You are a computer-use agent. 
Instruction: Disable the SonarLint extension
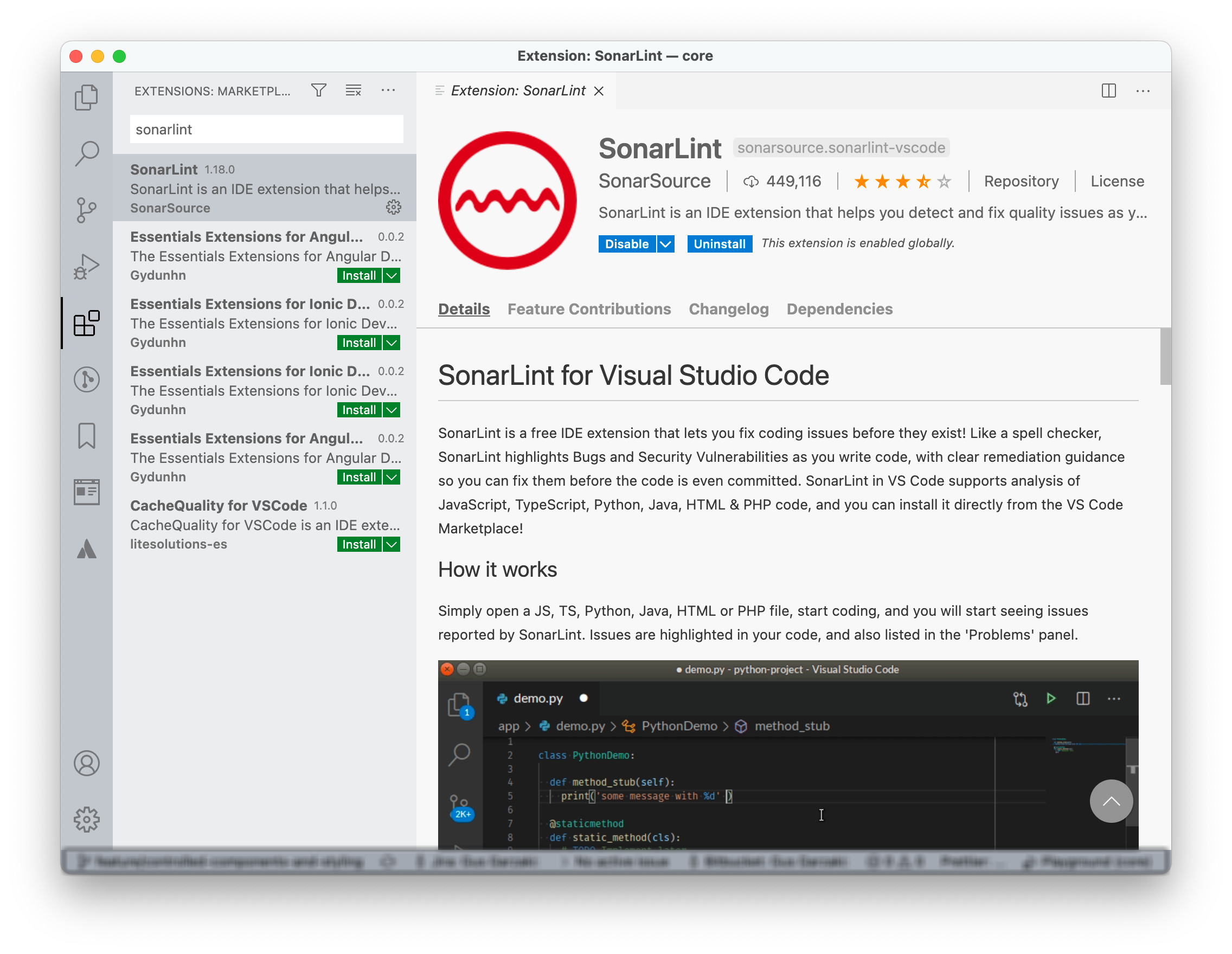pyautogui.click(x=627, y=243)
